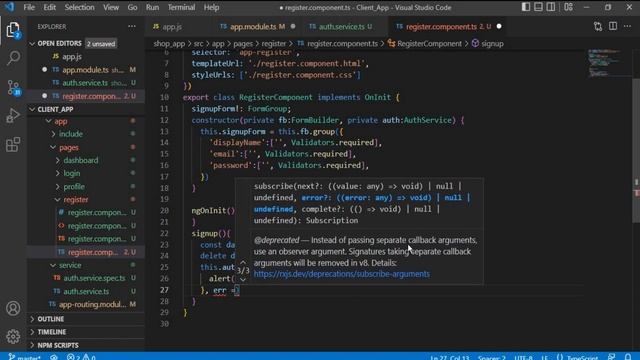Toggle bottom panel layout icon
Viewport: 640px width, 360px height.
pos(538,7)
